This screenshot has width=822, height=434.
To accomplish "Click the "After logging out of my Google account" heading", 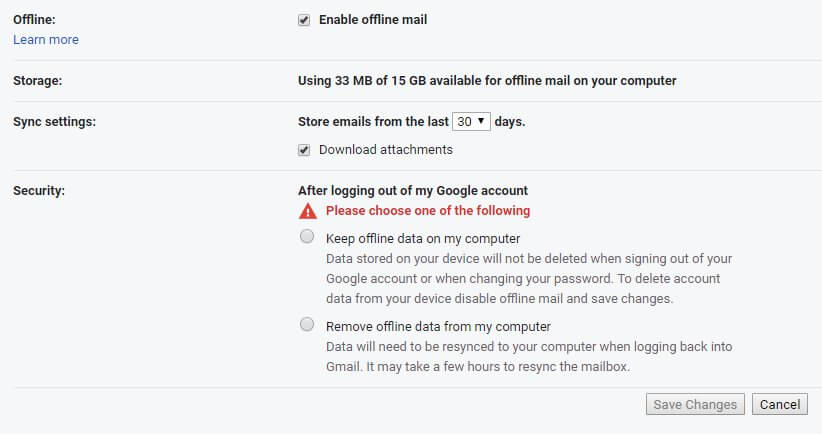I will pos(413,191).
